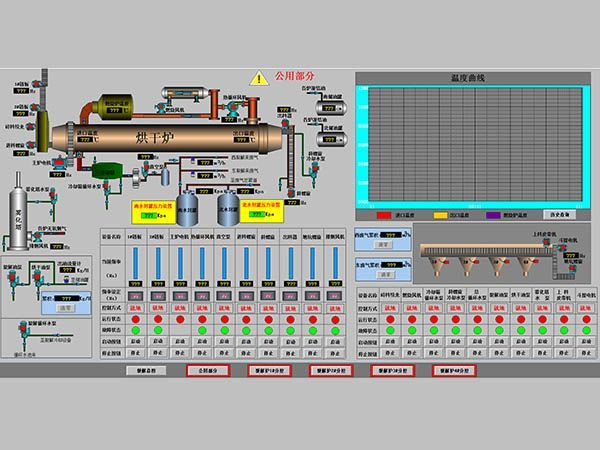Click the yellow outlet temperature legend swatch
This screenshot has width=600, height=450.
[440, 215]
